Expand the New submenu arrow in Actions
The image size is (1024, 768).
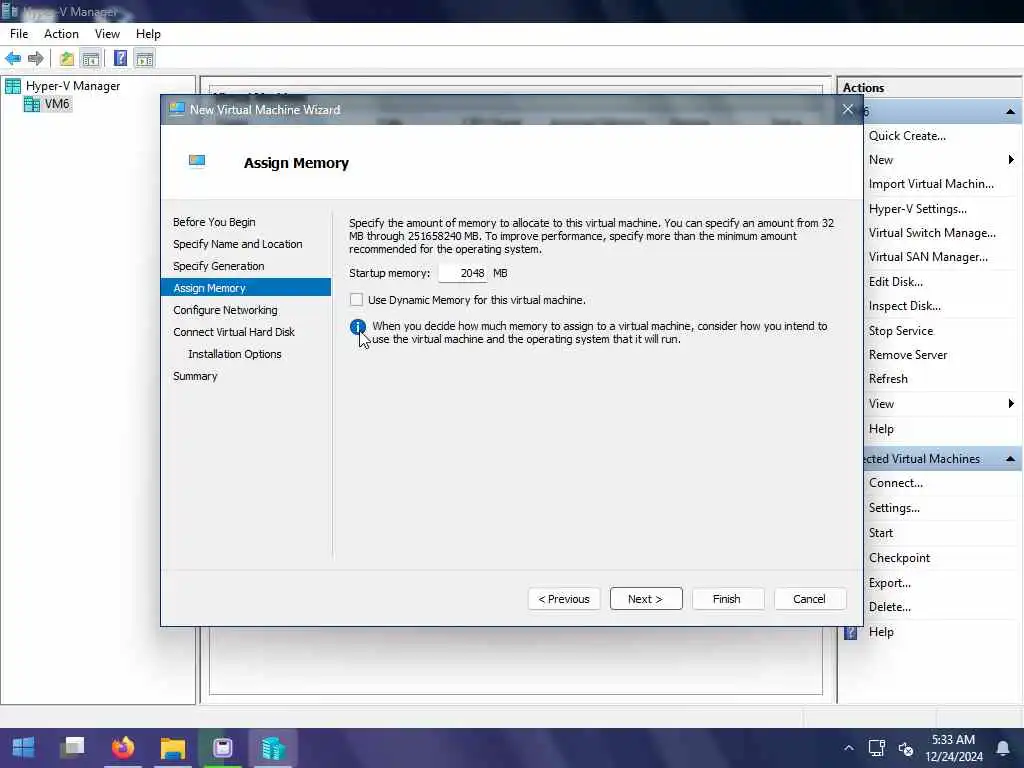pos(1010,160)
